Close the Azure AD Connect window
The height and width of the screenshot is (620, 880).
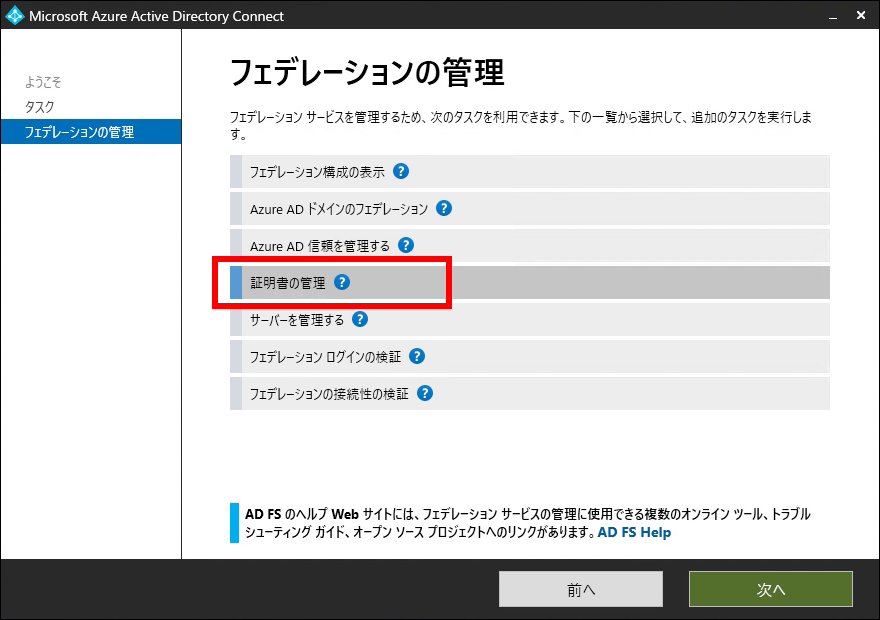click(861, 16)
